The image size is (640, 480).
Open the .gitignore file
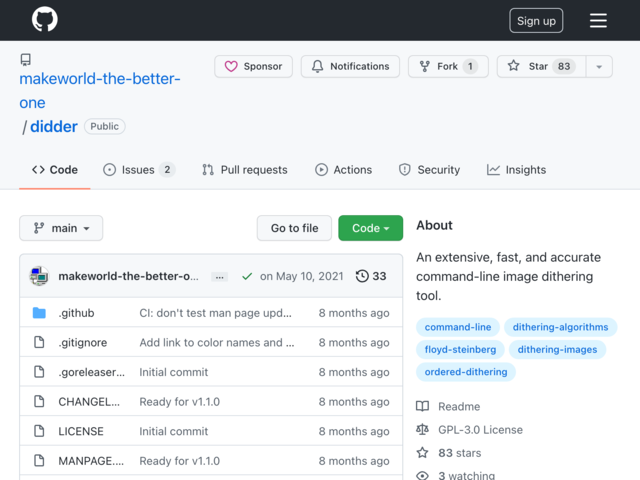[x=83, y=342]
